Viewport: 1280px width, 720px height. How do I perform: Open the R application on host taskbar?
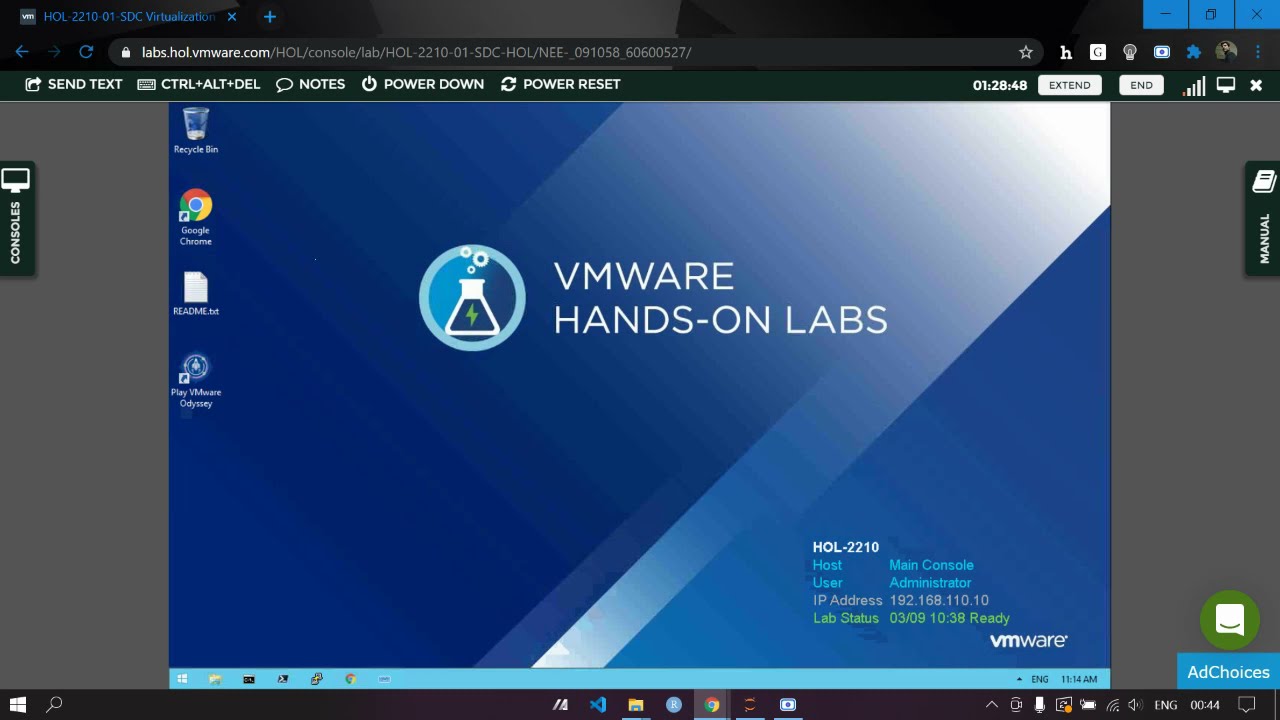[674, 705]
